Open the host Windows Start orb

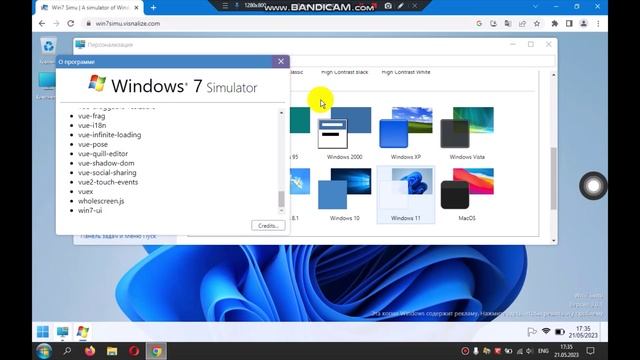[x=43, y=351]
